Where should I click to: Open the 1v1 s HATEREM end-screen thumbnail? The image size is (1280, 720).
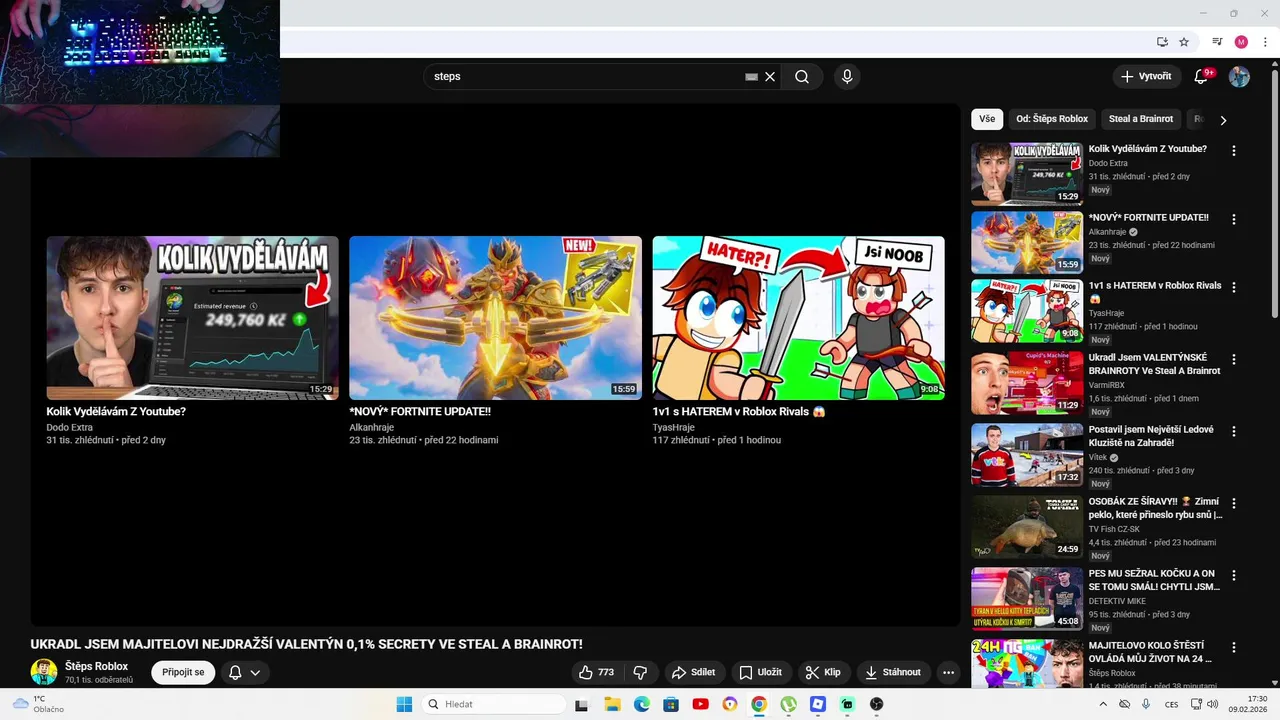[798, 318]
